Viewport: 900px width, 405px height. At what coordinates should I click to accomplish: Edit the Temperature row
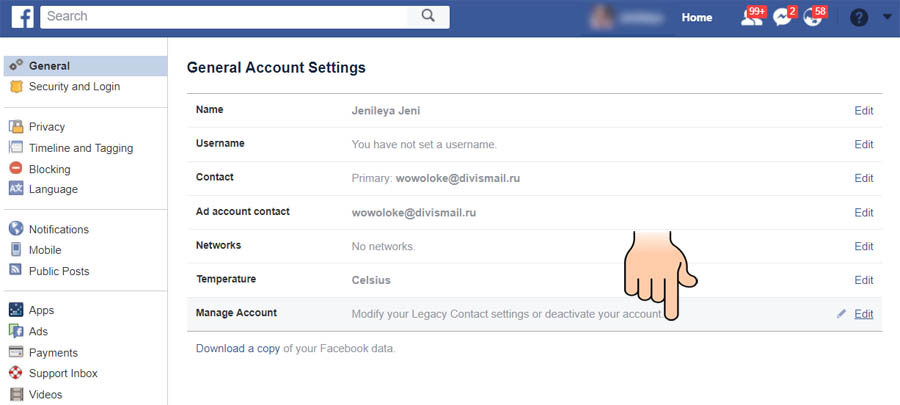[864, 280]
